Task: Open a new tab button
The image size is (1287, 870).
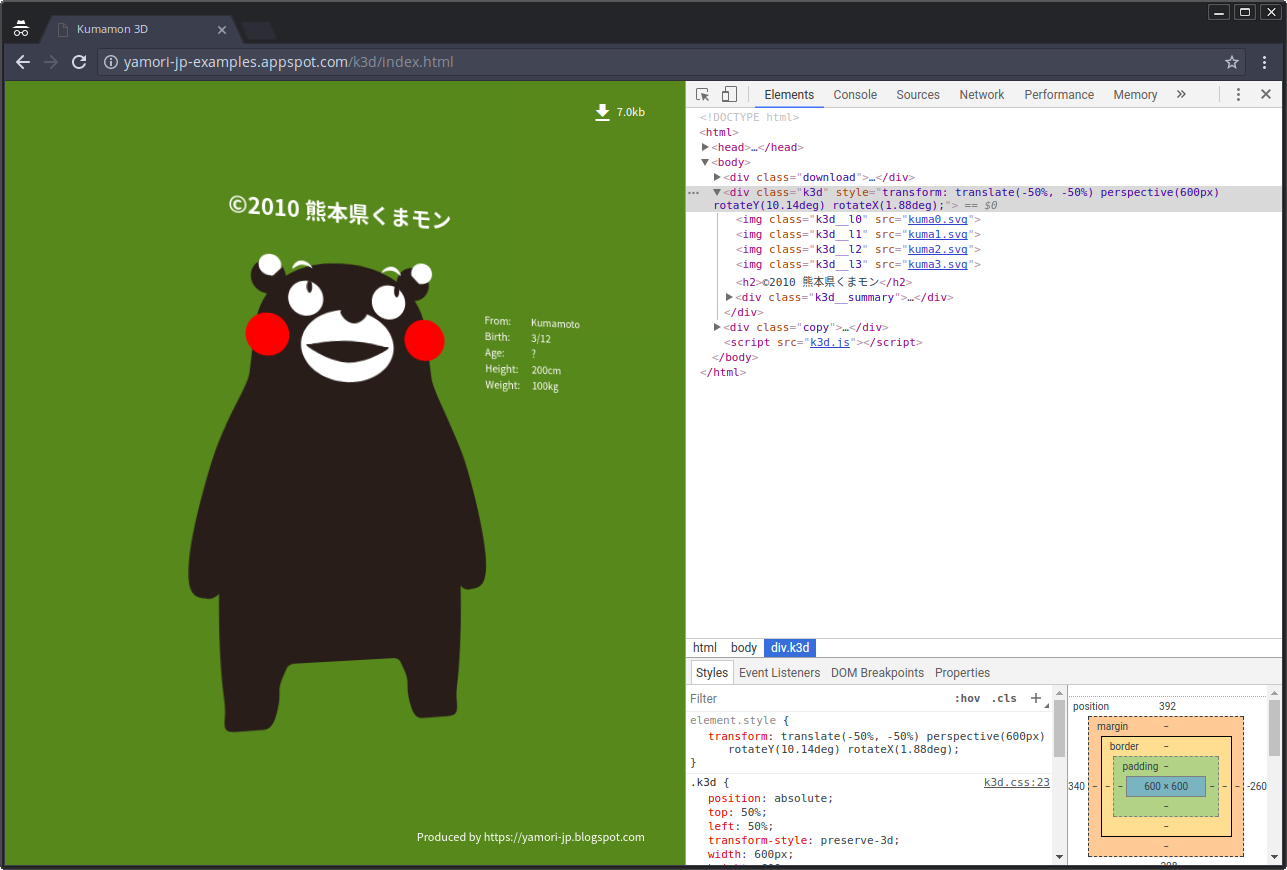Action: coord(258,30)
